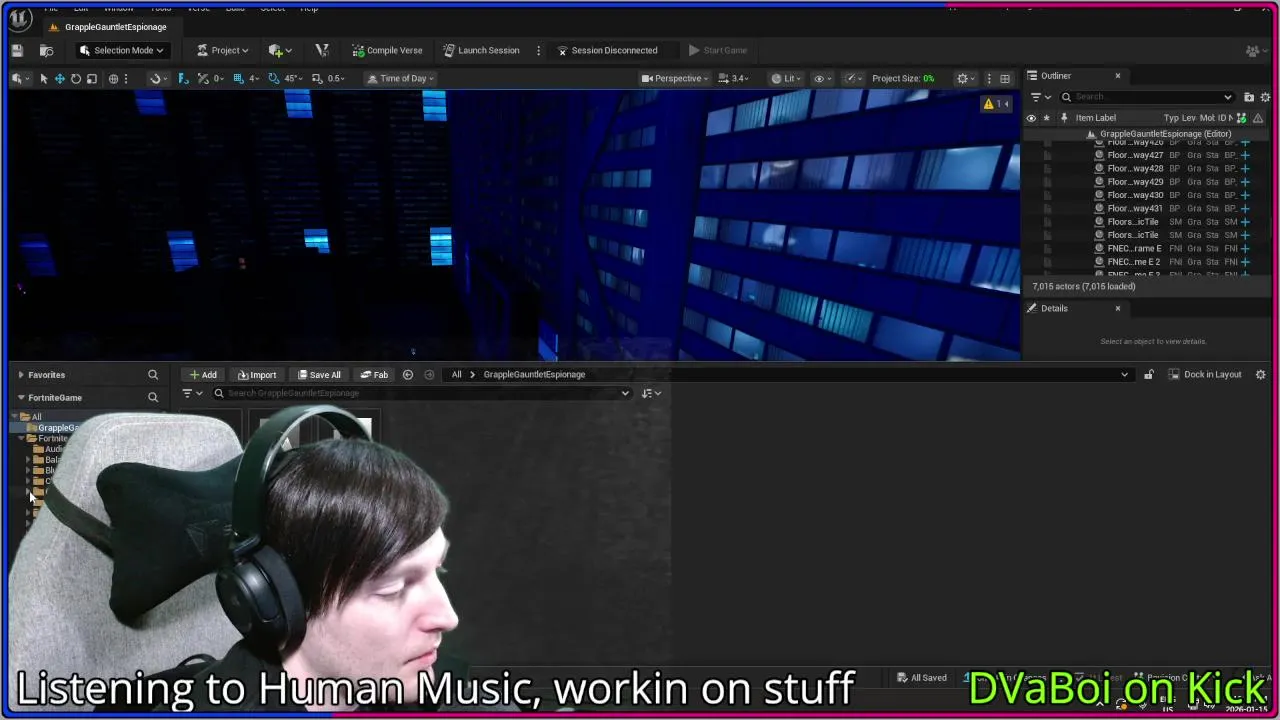Open the Project dropdown menu
Viewport: 1280px width, 720px height.
[x=222, y=50]
